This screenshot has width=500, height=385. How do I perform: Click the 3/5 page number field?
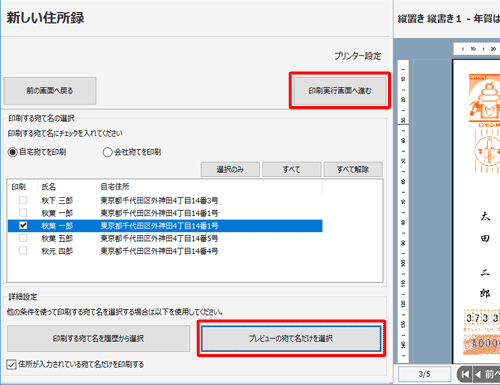click(x=424, y=374)
